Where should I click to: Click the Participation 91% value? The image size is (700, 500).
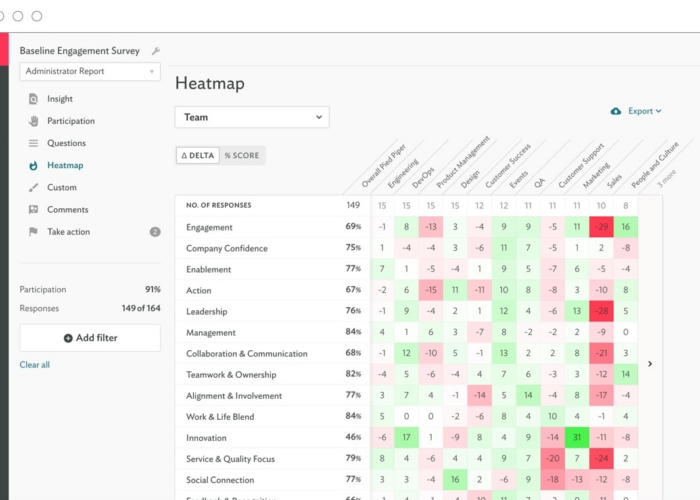[153, 290]
